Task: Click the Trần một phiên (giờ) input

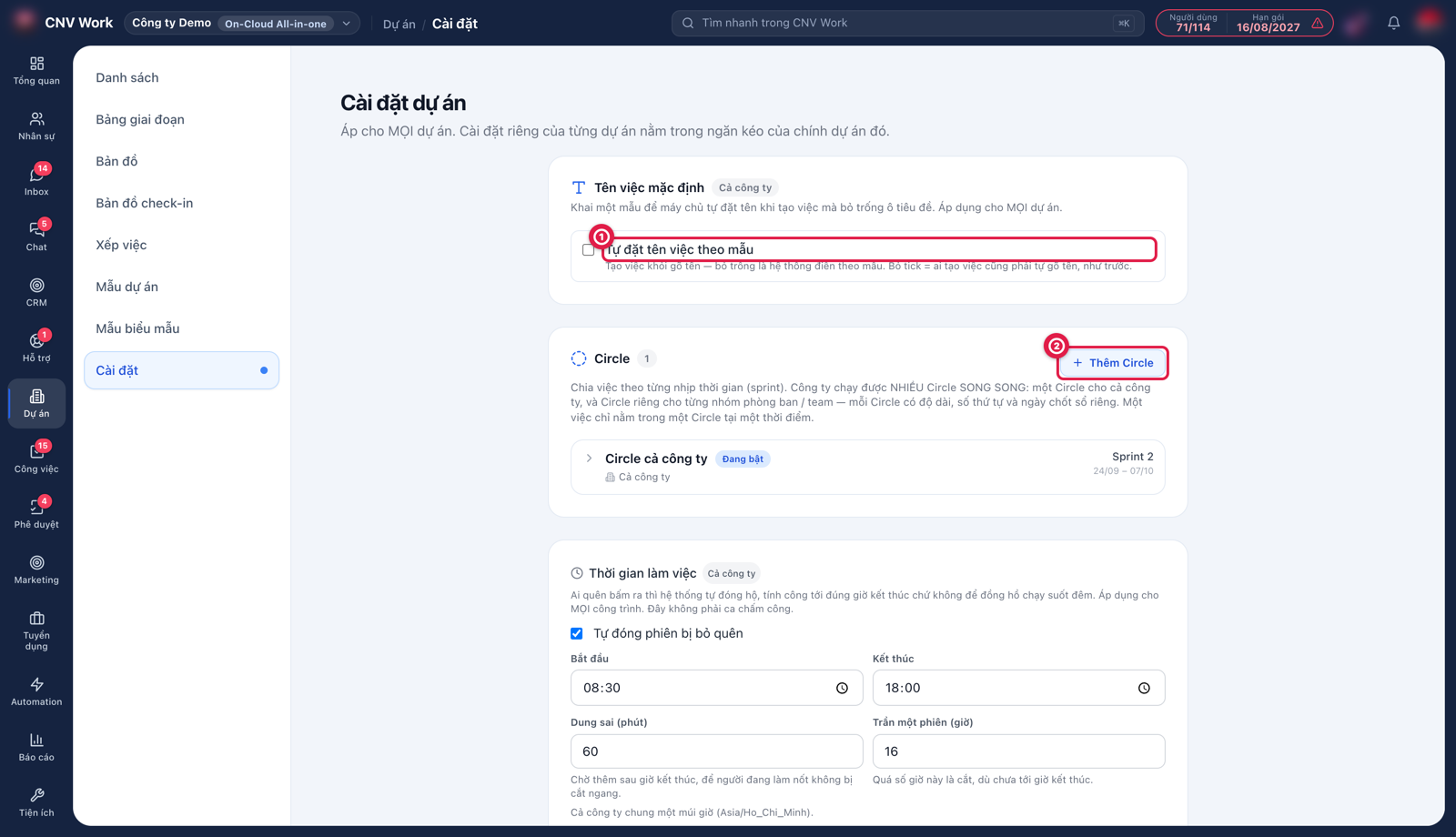Action: pyautogui.click(x=1018, y=751)
